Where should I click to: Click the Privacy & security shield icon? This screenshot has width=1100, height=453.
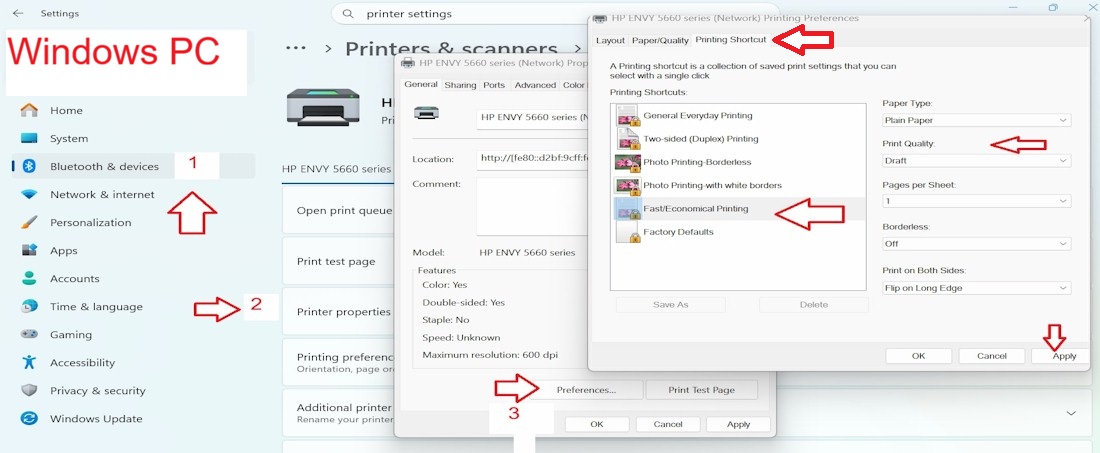tap(29, 391)
